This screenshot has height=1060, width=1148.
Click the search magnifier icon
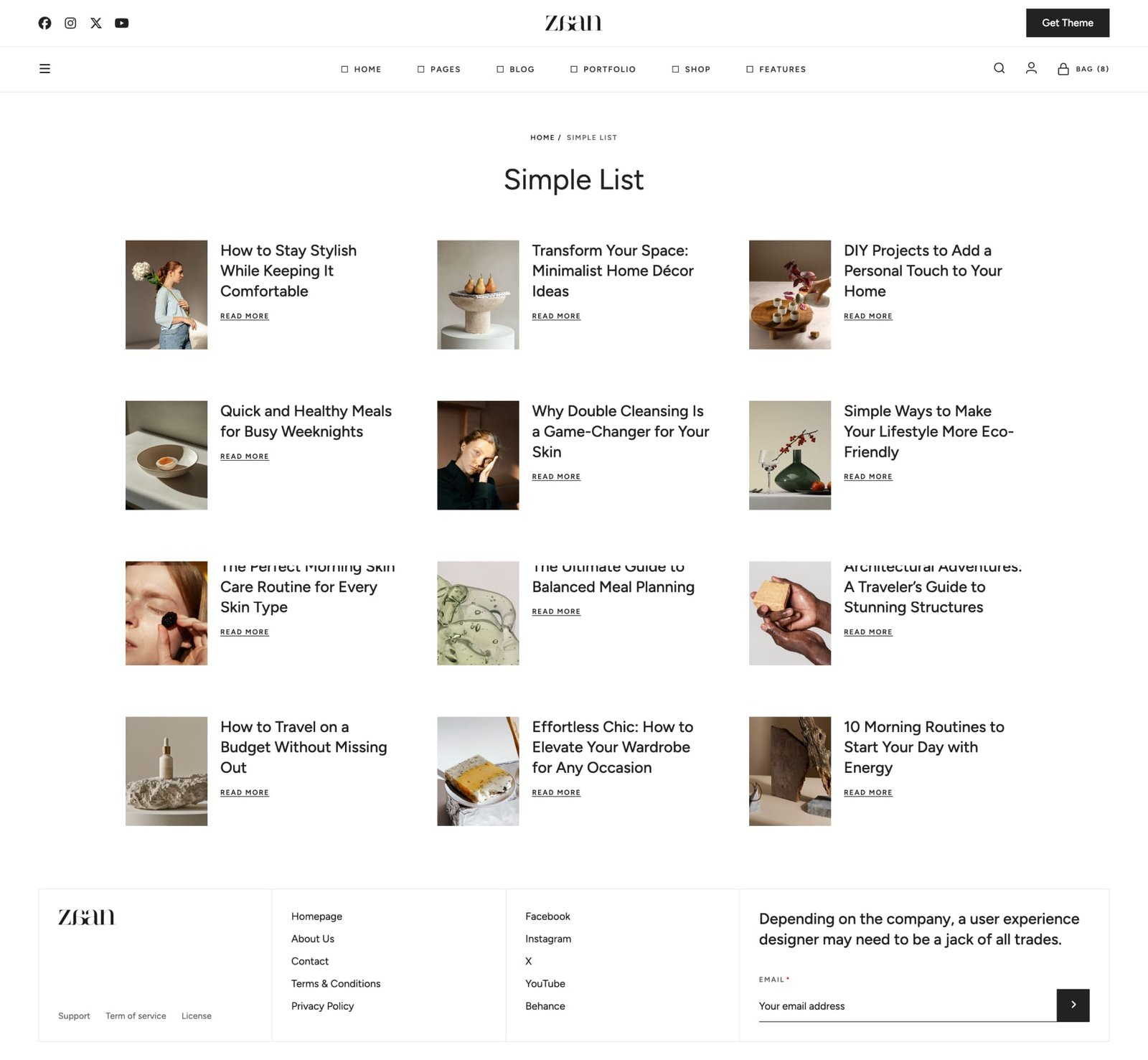point(999,68)
